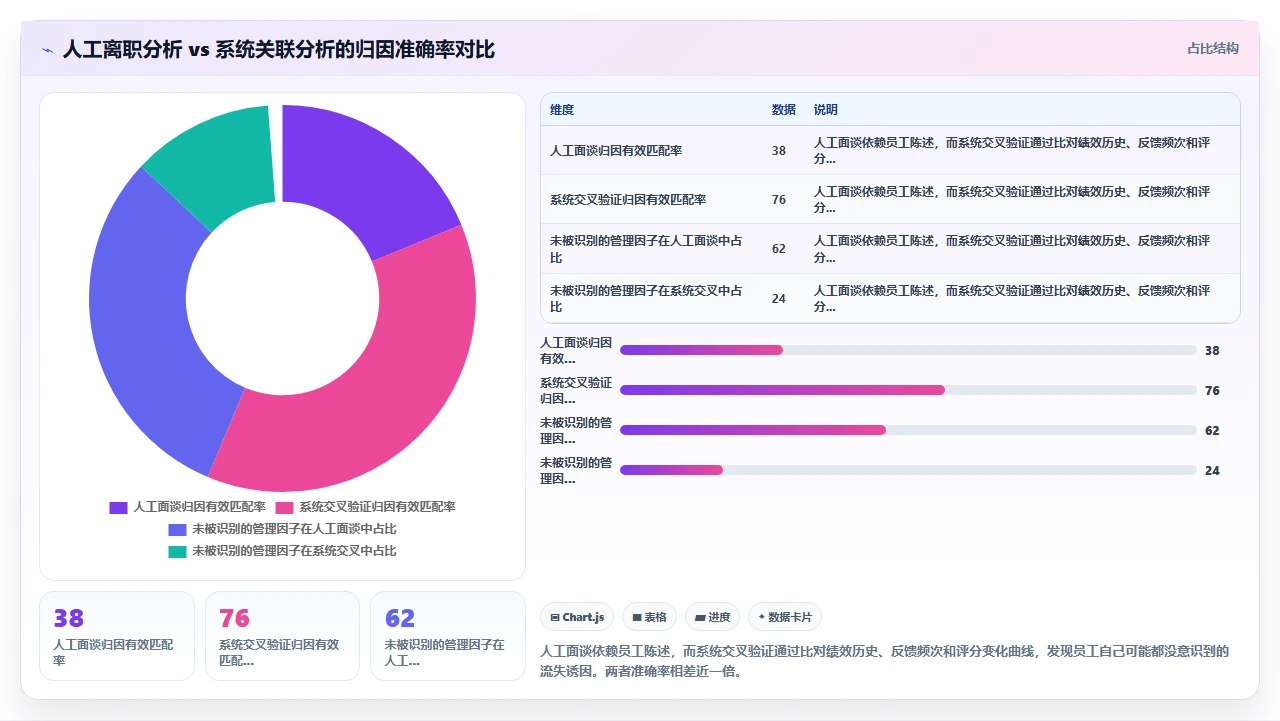
Task: Click table value 24
Action: (x=779, y=299)
